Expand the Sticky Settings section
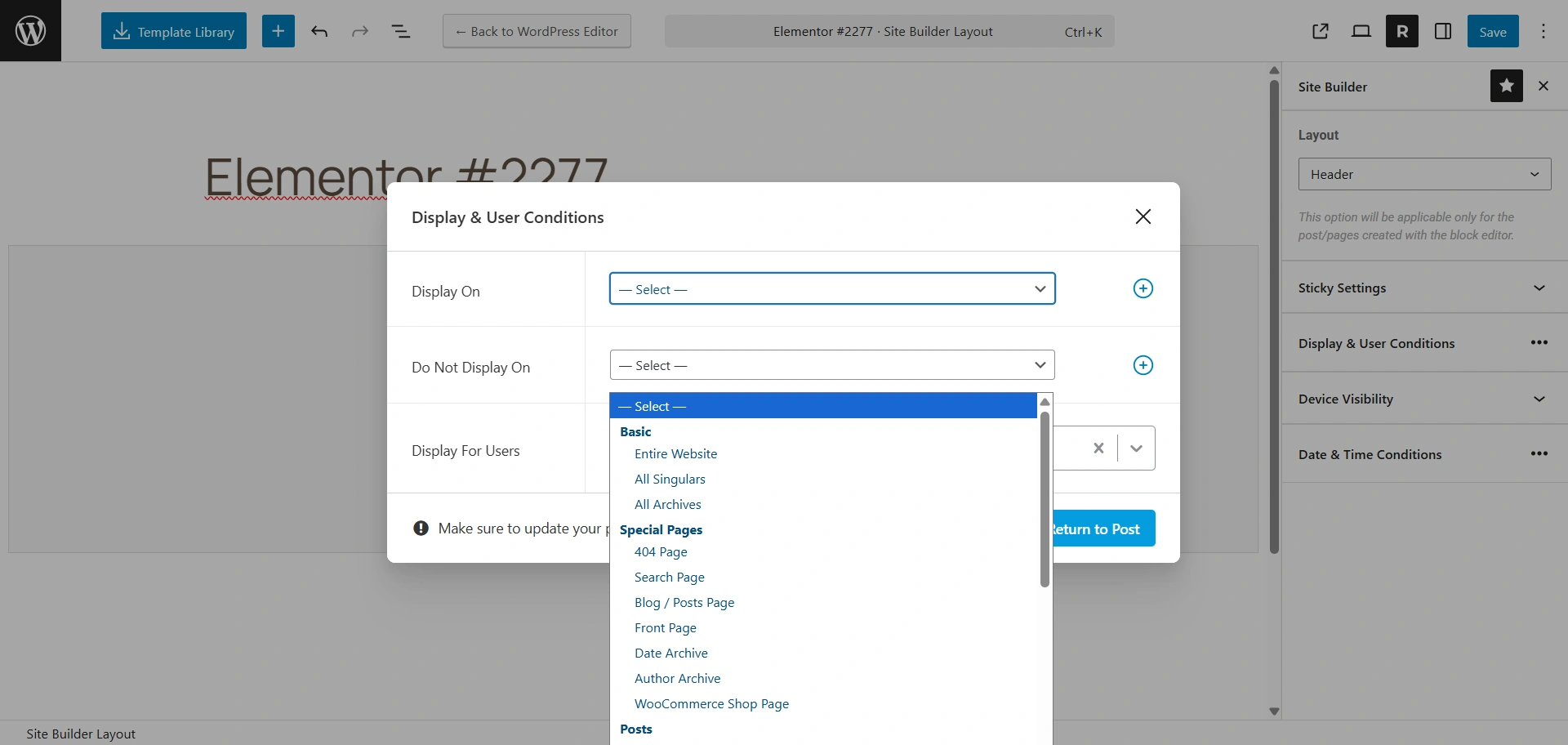Image resolution: width=1568 pixels, height=745 pixels. point(1425,288)
